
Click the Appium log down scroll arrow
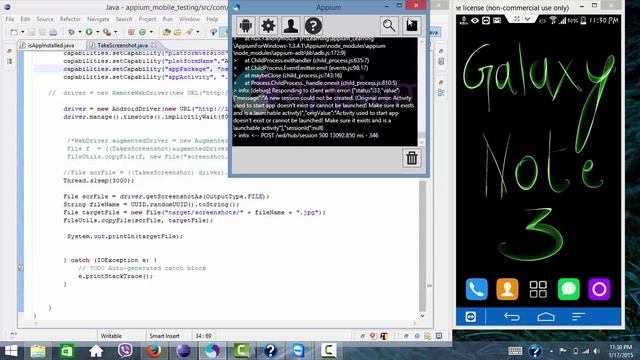[x=422, y=142]
